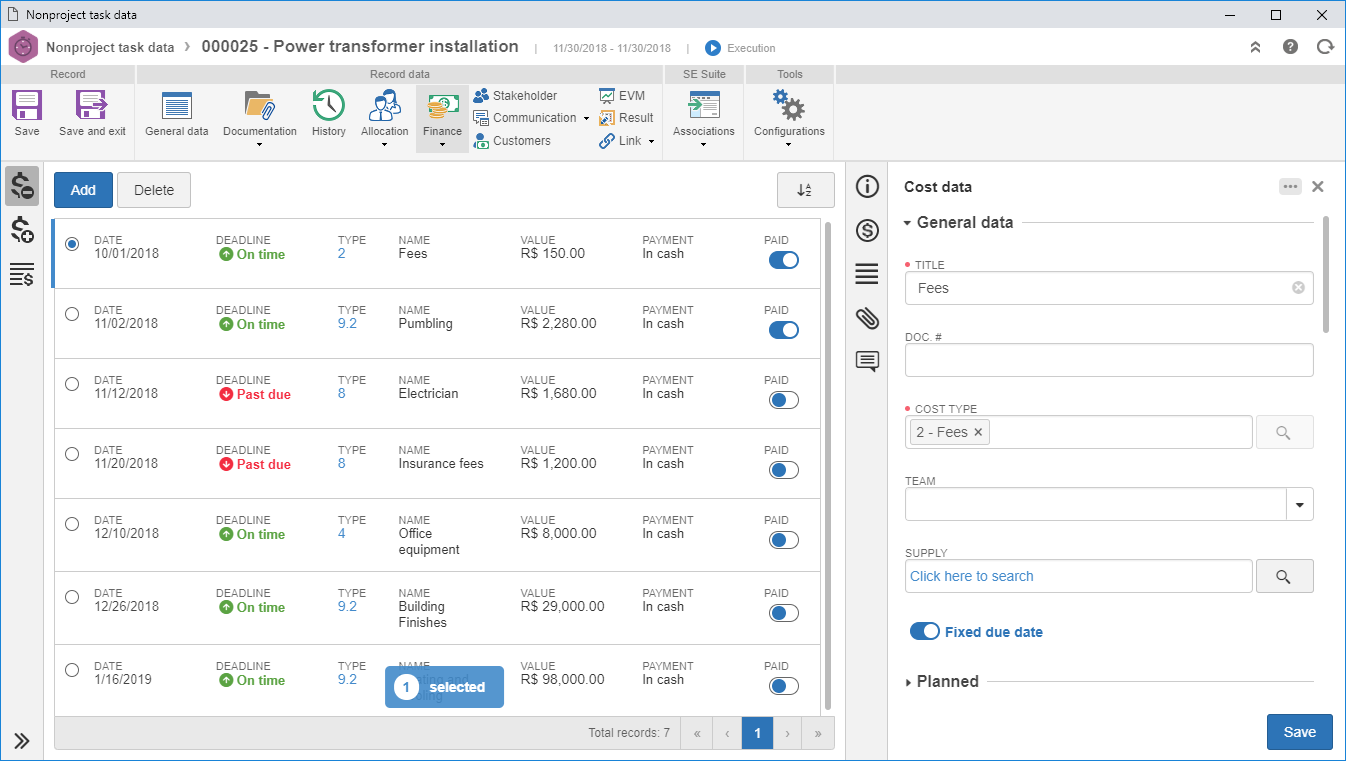This screenshot has height=761, width=1346.
Task: Toggle the Paid switch for Insurance fees
Action: [x=784, y=470]
